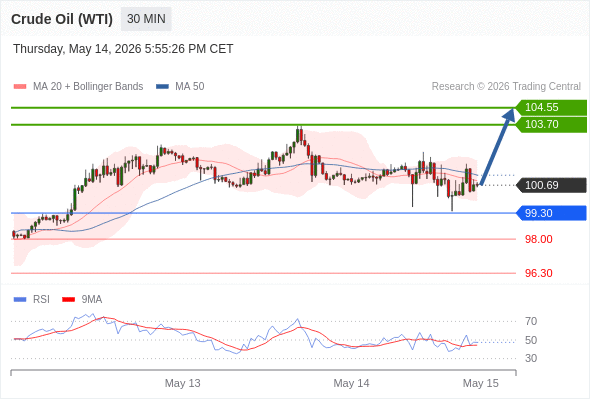This screenshot has width=590, height=400.
Task: Click the May 14 date axis label
Action: coord(351,383)
